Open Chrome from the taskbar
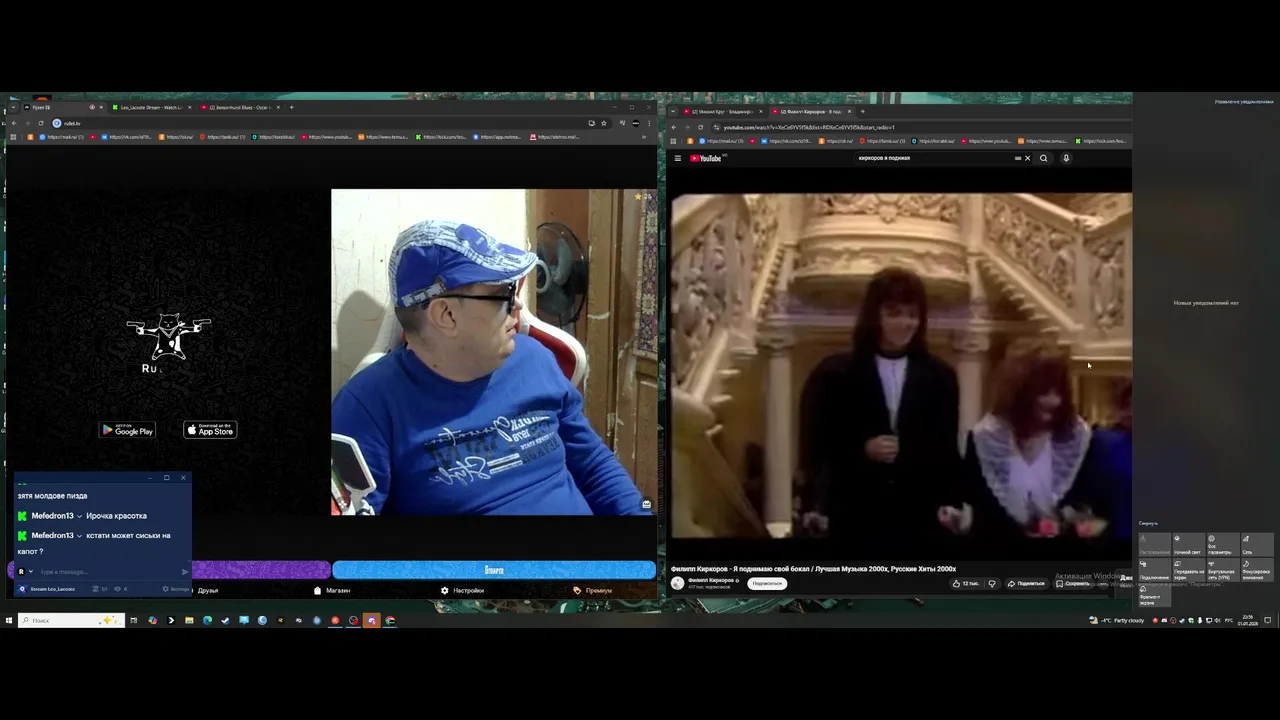The width and height of the screenshot is (1280, 720). point(390,620)
